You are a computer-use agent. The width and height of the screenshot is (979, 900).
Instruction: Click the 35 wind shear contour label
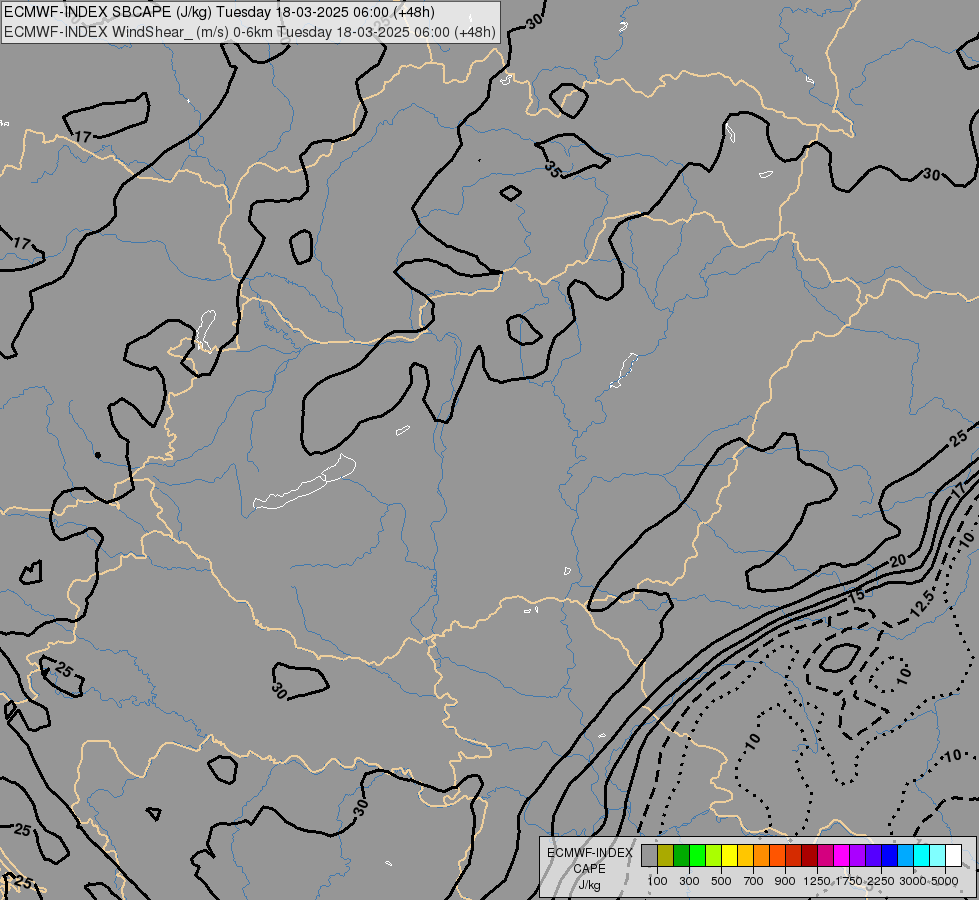(x=552, y=169)
